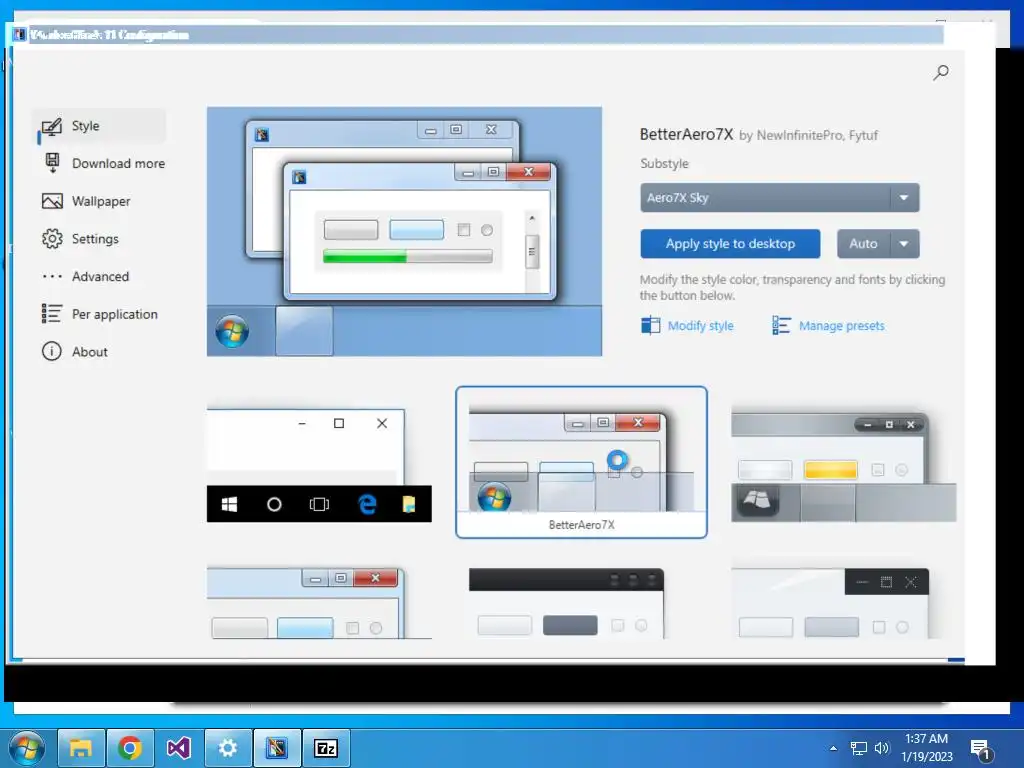Viewport: 1024px width, 768px height.
Task: Click the Download more save icon
Action: coord(52,163)
